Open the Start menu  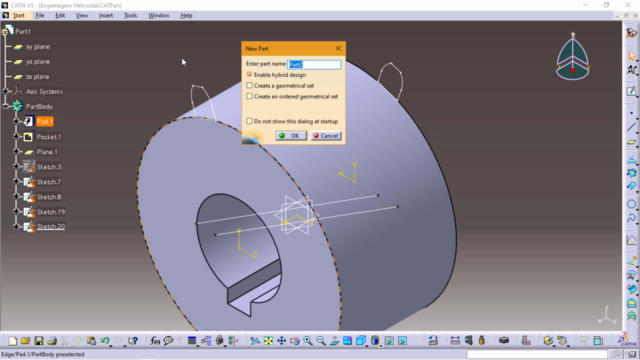pos(19,16)
